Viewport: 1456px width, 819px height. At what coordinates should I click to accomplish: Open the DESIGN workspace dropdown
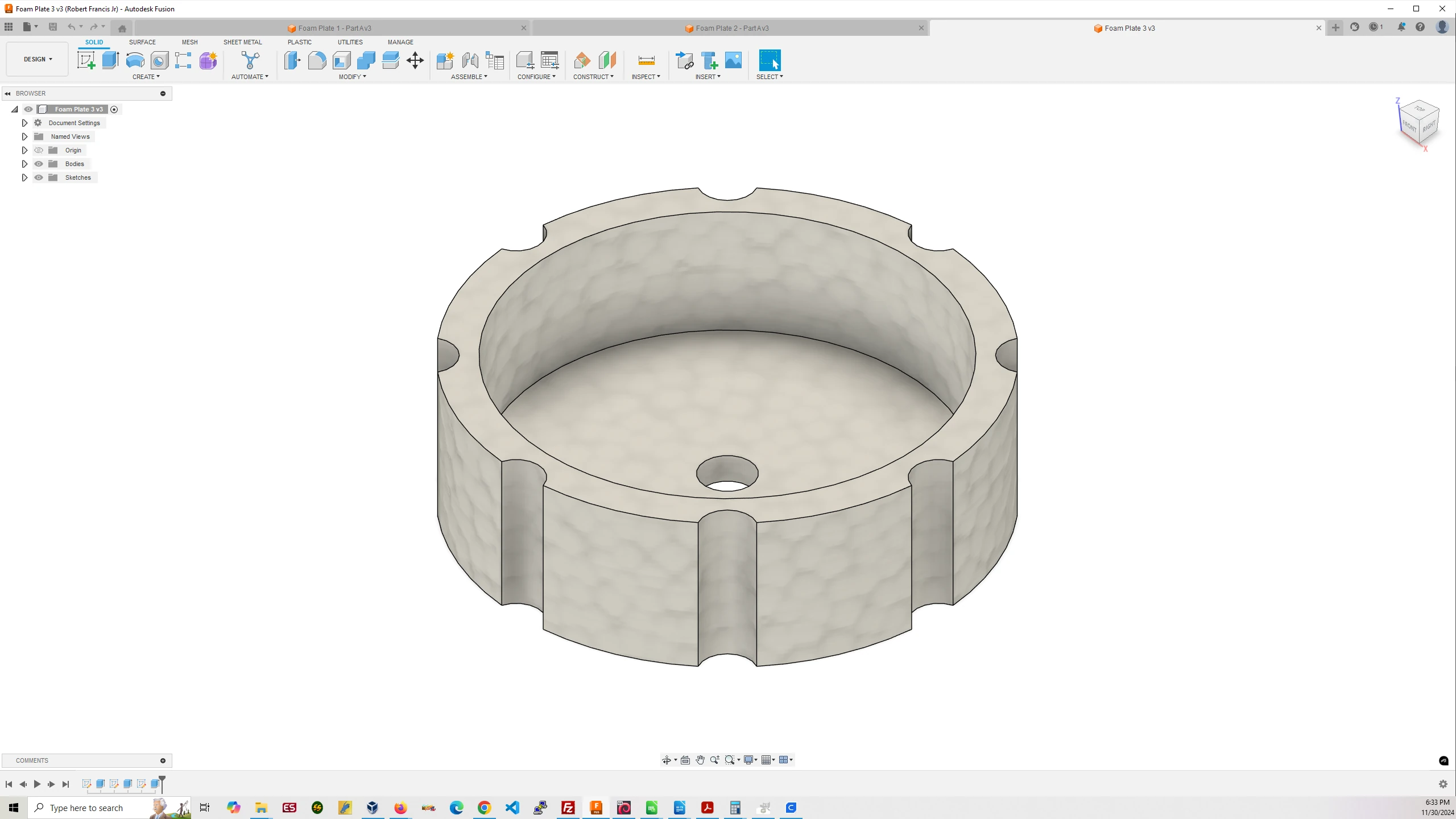pyautogui.click(x=38, y=59)
